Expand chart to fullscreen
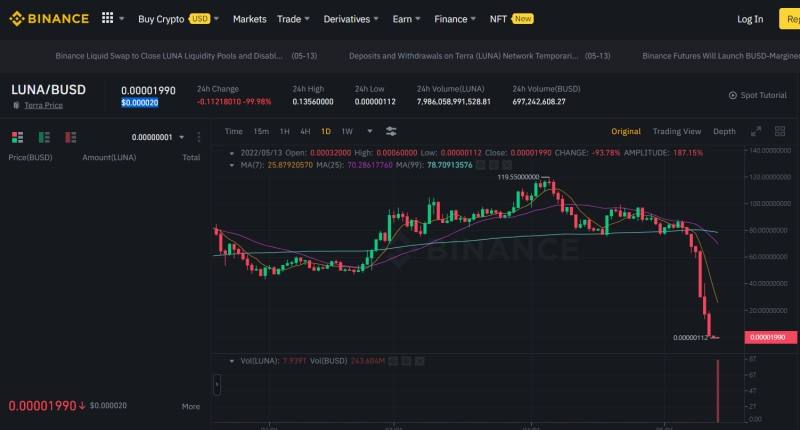 756,132
